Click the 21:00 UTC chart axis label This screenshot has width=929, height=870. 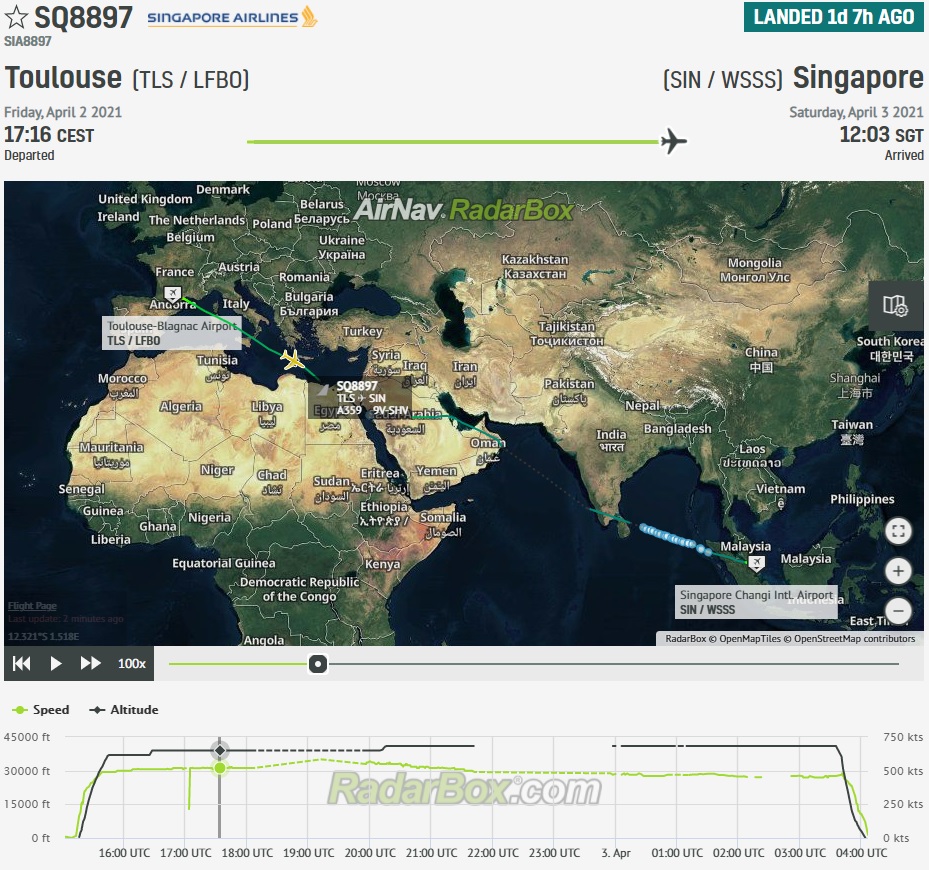(x=431, y=853)
